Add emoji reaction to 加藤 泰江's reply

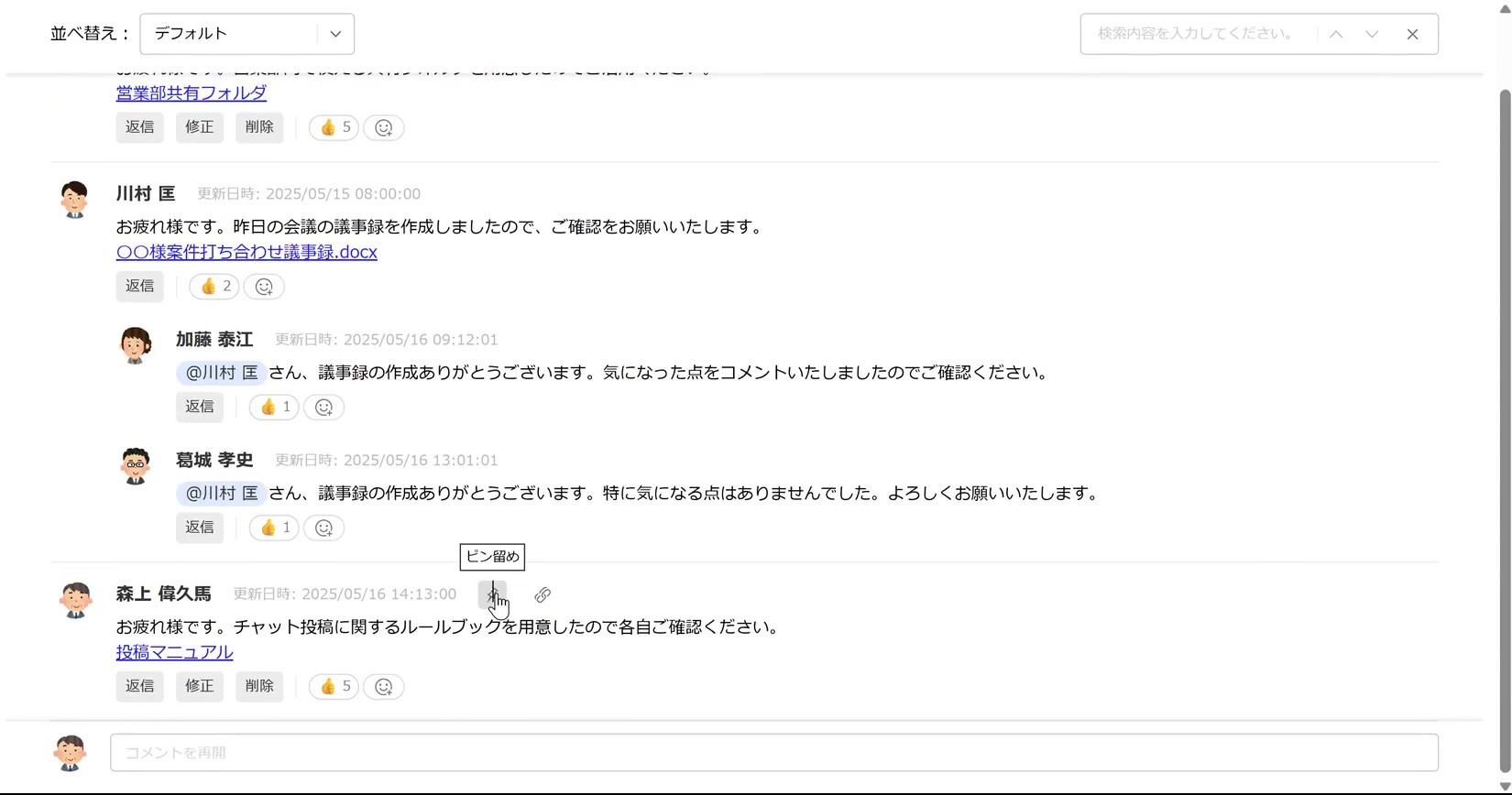point(323,408)
